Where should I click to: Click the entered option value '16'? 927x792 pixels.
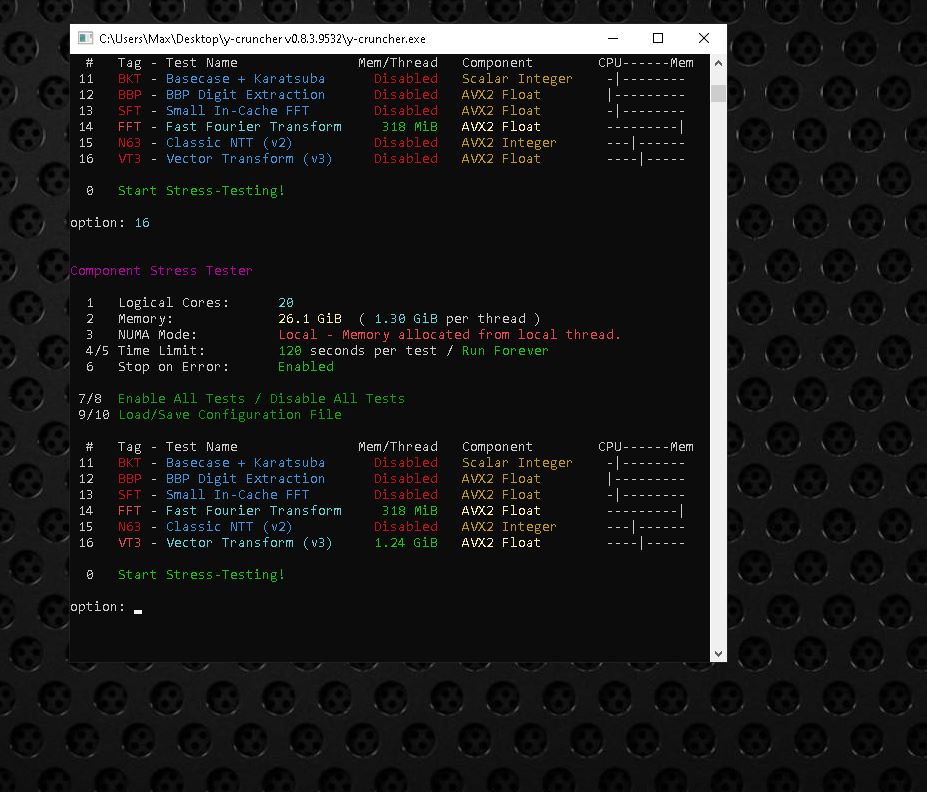point(142,223)
